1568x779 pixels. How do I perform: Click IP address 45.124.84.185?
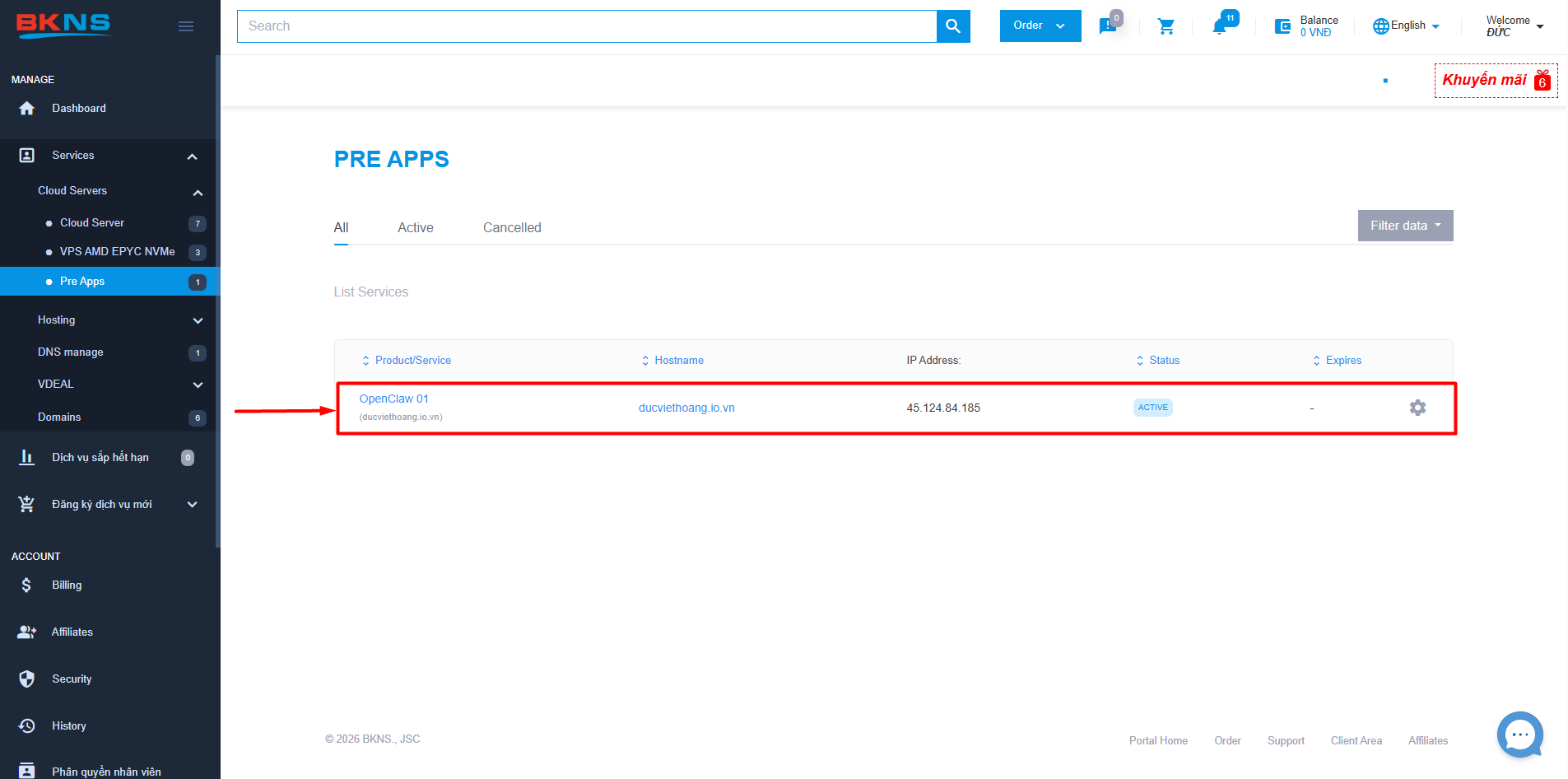click(943, 408)
